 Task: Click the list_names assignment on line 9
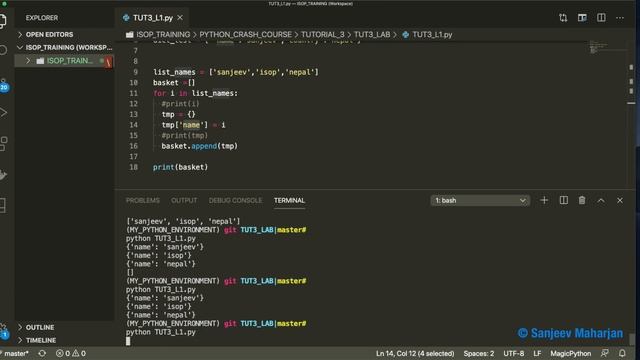click(236, 72)
